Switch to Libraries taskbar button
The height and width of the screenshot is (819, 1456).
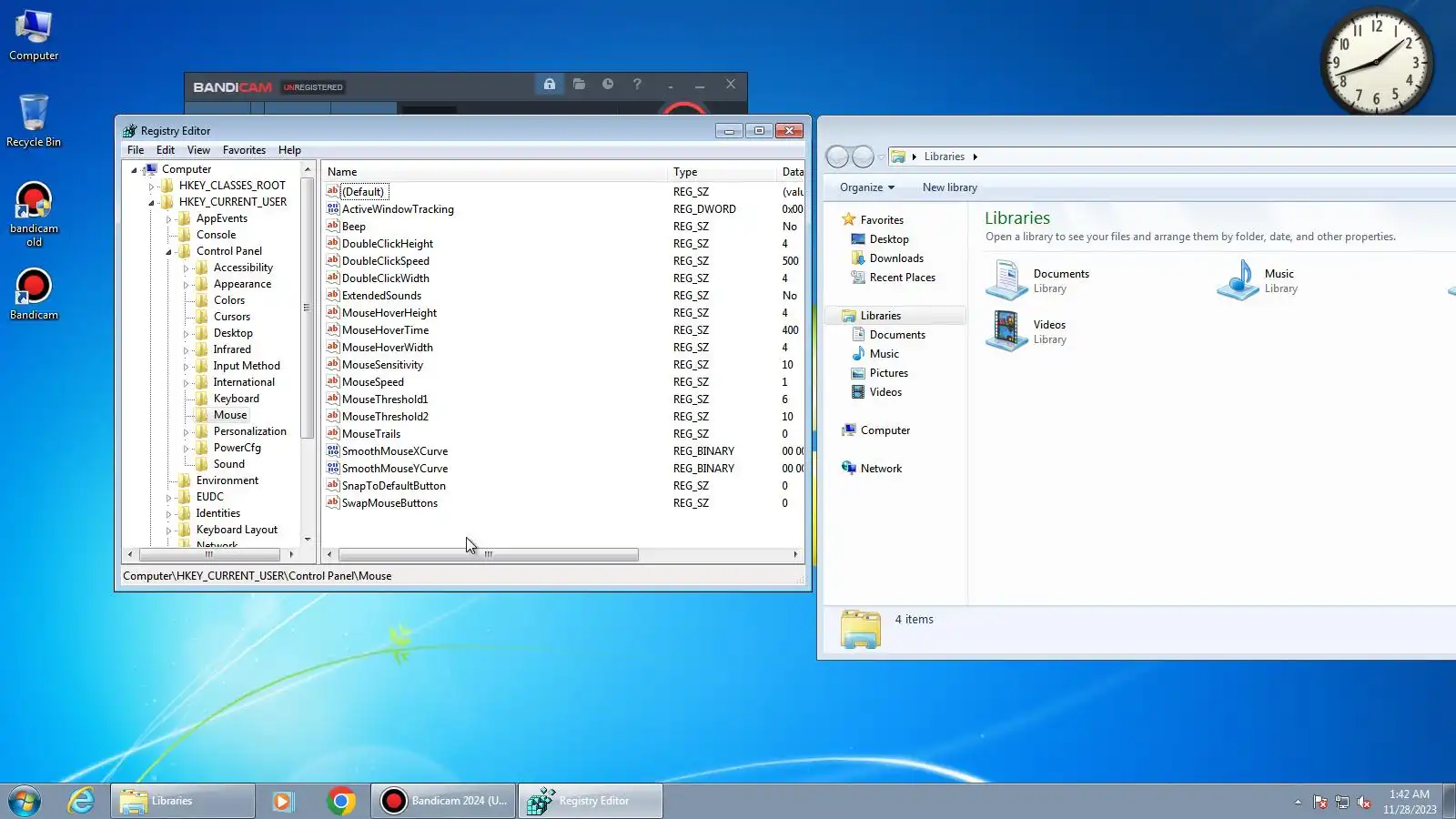(183, 801)
